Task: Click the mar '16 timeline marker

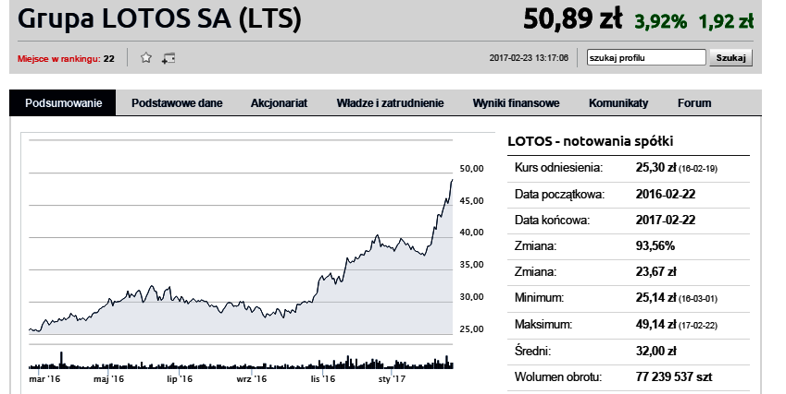Action: click(x=44, y=379)
